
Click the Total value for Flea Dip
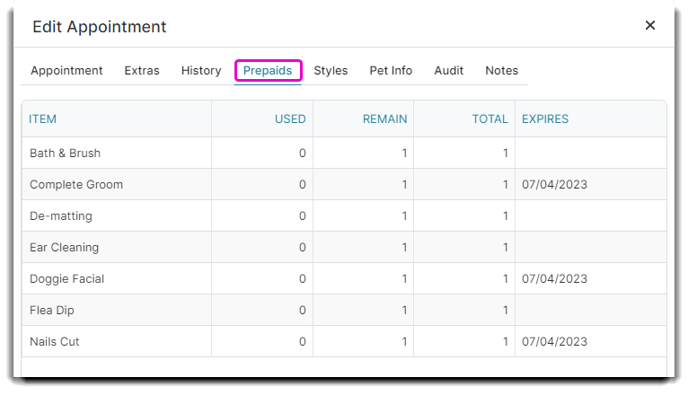(505, 311)
